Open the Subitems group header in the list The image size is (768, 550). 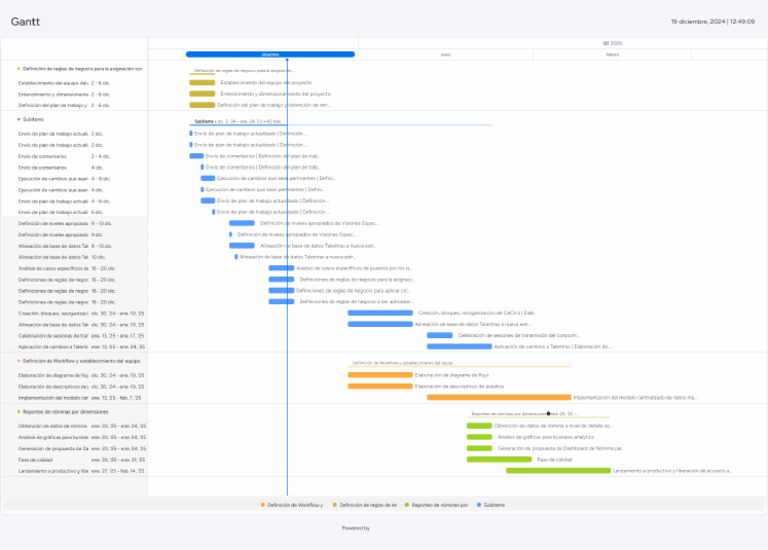coord(30,120)
